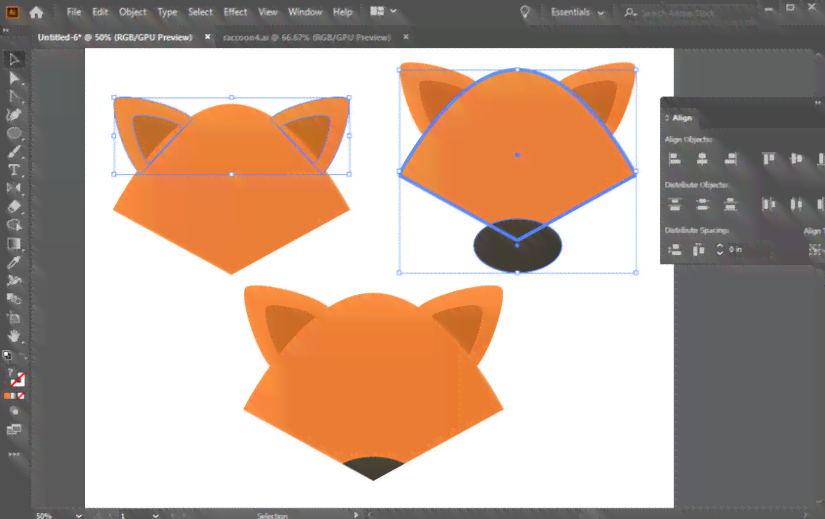
Task: Select the Paintbrush tool
Action: pos(14,152)
